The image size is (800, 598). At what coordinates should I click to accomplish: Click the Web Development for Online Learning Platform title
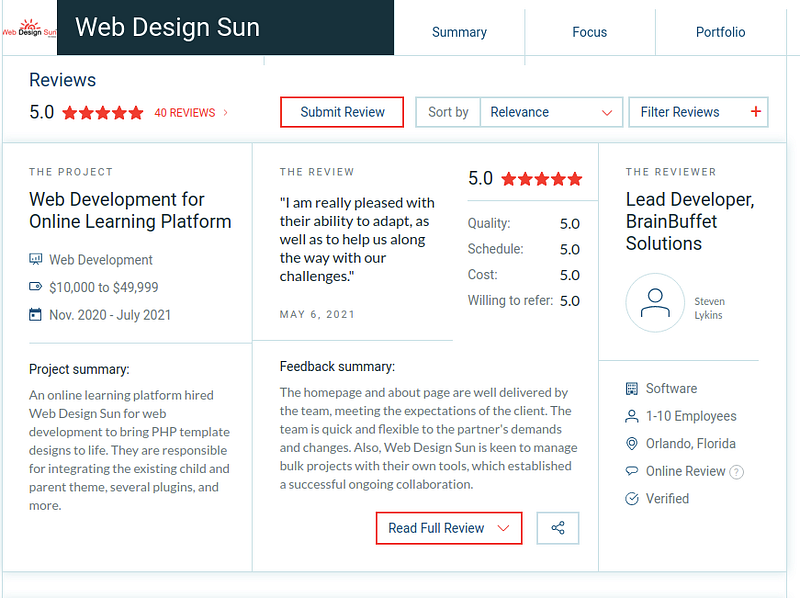click(x=130, y=211)
